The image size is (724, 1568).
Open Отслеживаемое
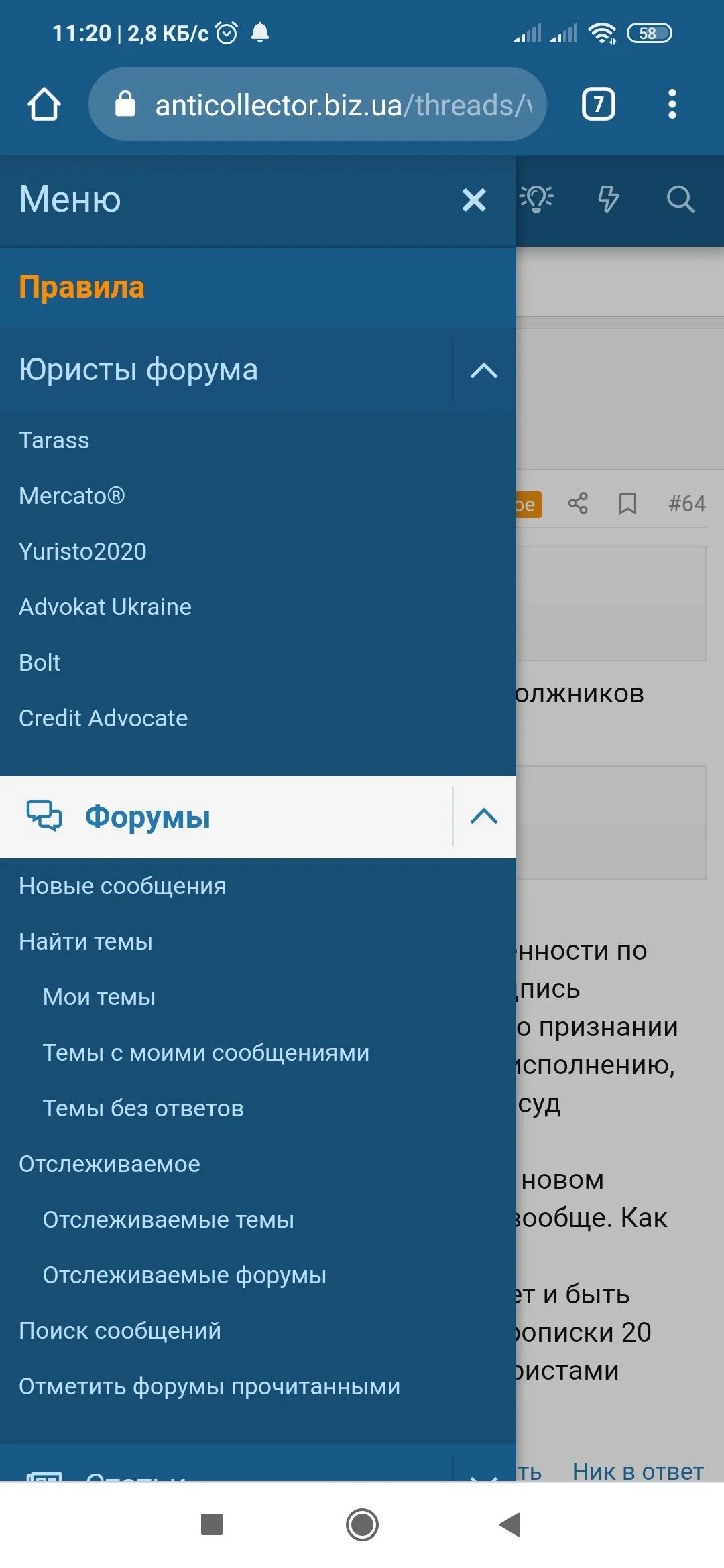(109, 1164)
